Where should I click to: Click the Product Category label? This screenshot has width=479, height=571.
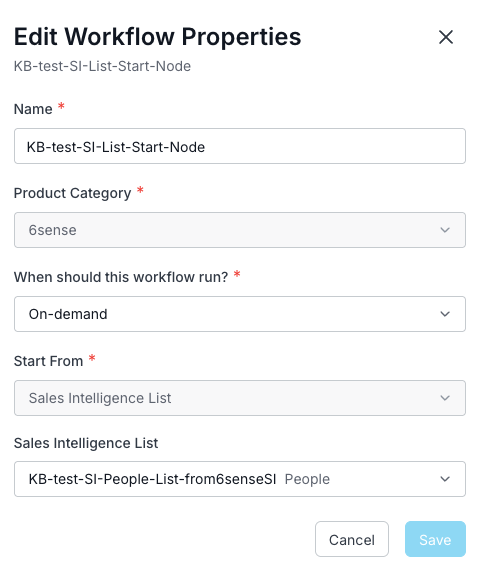(72, 193)
